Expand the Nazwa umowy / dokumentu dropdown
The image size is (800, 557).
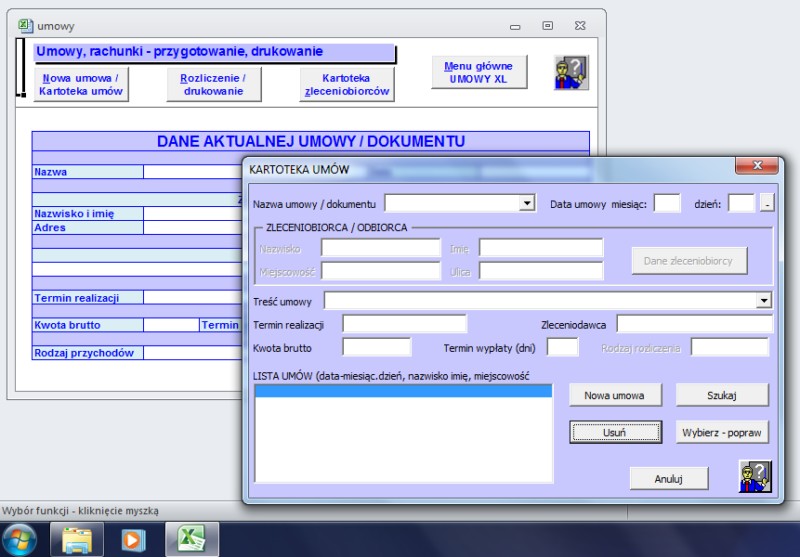coord(527,204)
